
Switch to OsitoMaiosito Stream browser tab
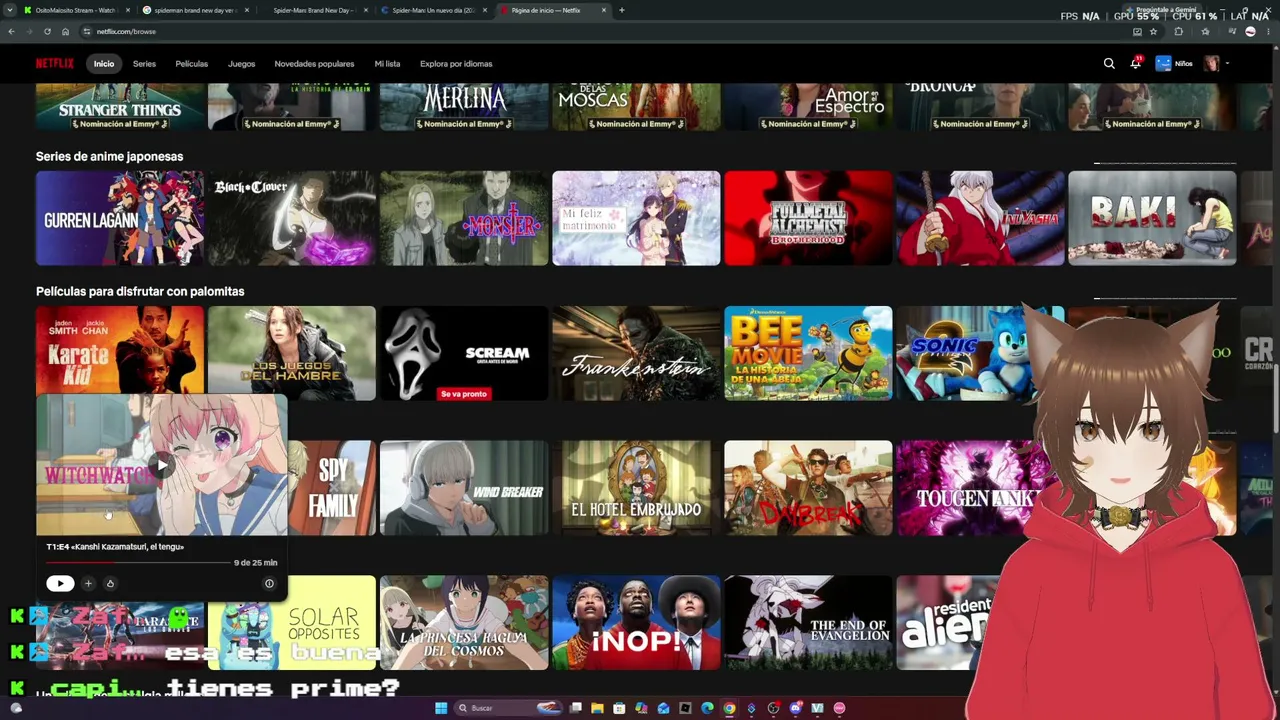point(77,10)
